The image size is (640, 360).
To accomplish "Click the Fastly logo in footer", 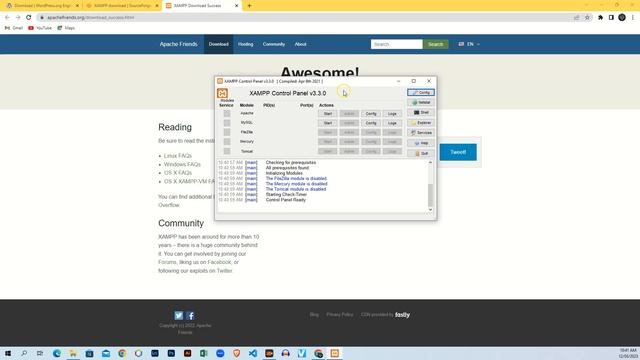I will click(x=402, y=315).
